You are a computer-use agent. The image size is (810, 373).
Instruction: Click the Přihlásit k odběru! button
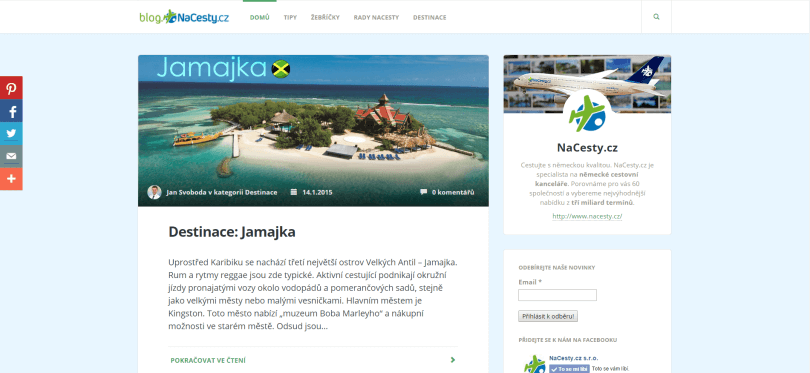click(548, 316)
